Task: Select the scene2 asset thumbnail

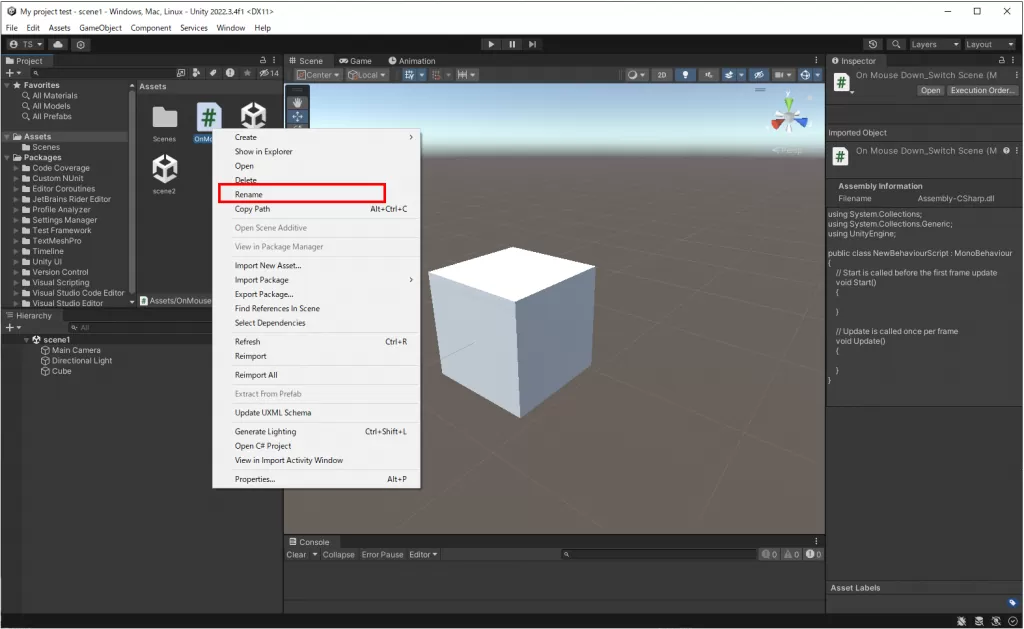Action: pyautogui.click(x=165, y=167)
